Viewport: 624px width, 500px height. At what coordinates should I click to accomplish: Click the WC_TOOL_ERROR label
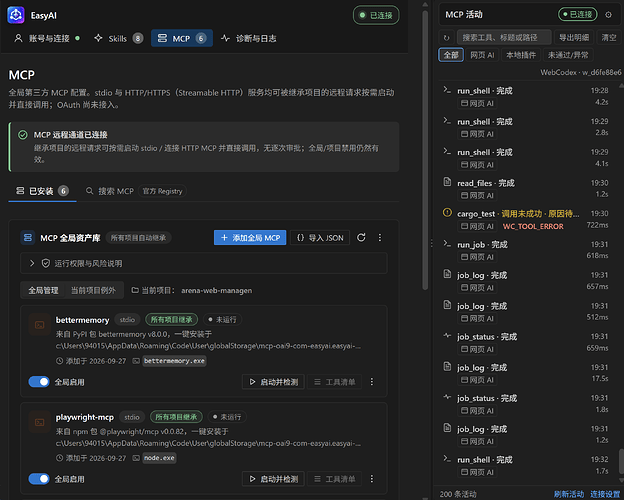533,226
